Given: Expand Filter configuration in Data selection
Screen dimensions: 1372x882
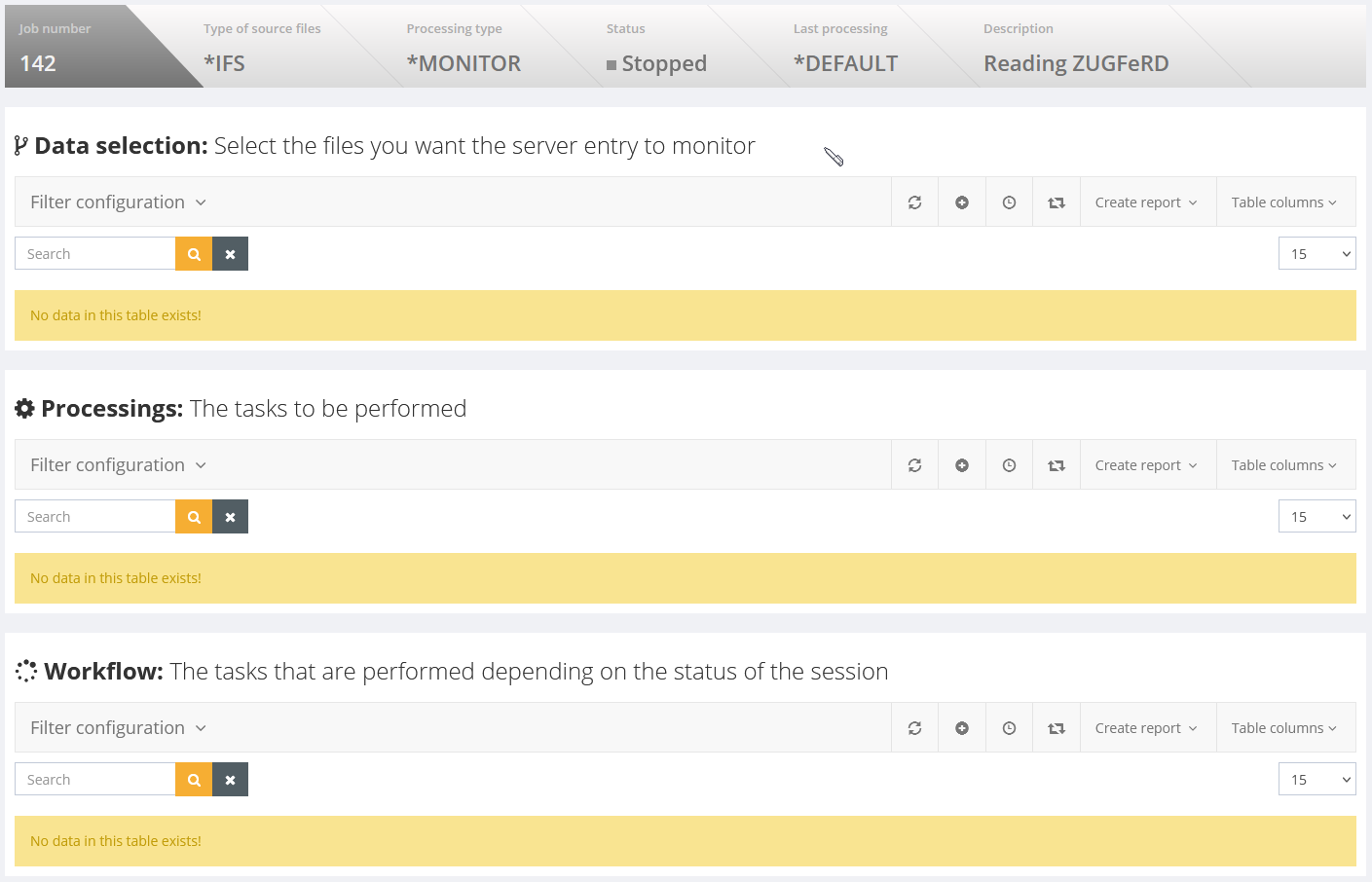Looking at the screenshot, I should click(x=118, y=202).
